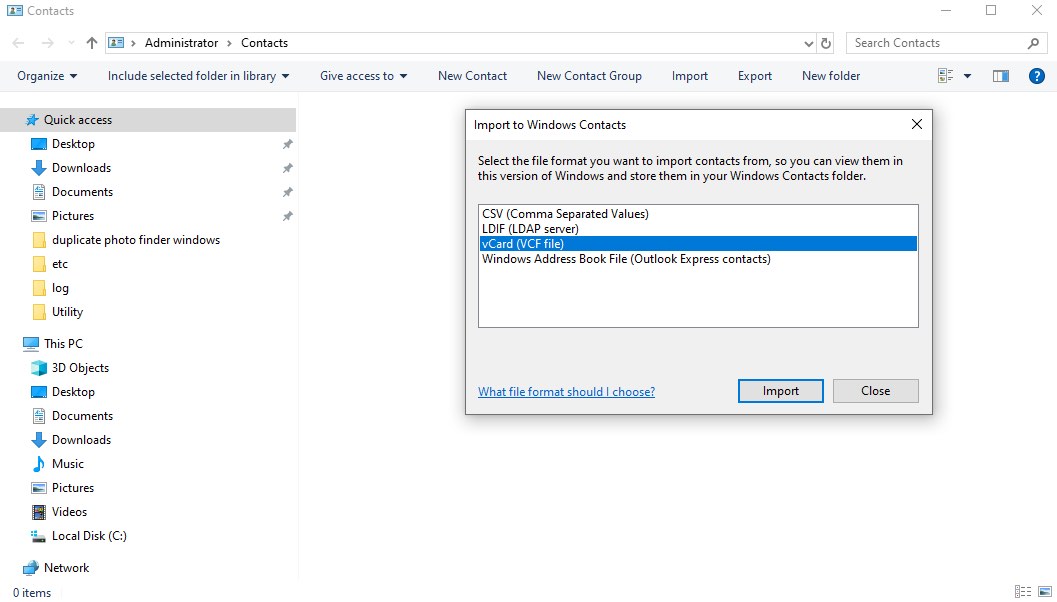Click the Contacts icon in the address bar
Viewport: 1057px width, 602px height.
pyautogui.click(x=116, y=42)
